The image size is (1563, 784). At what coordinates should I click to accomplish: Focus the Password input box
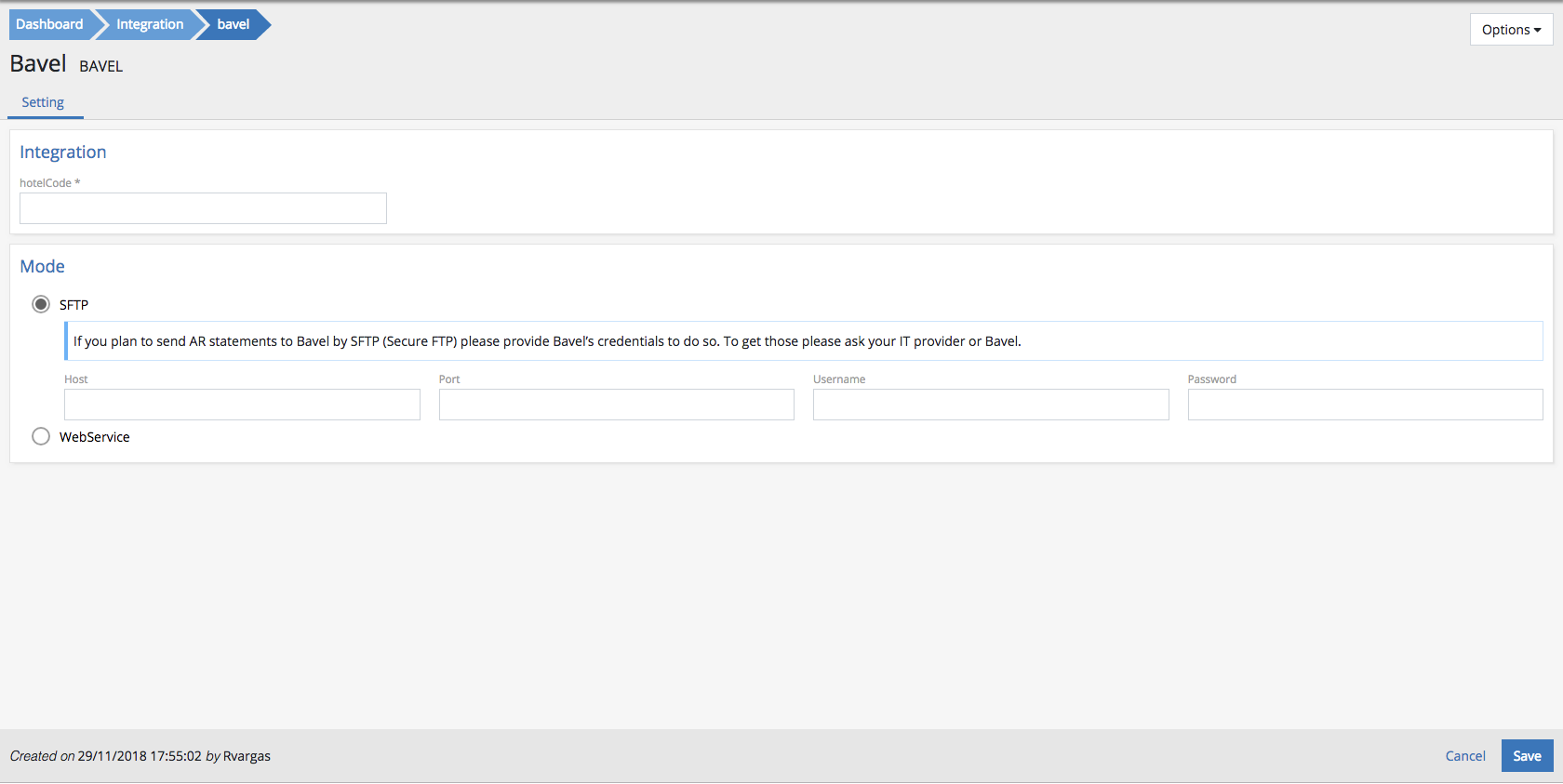[x=1365, y=405]
